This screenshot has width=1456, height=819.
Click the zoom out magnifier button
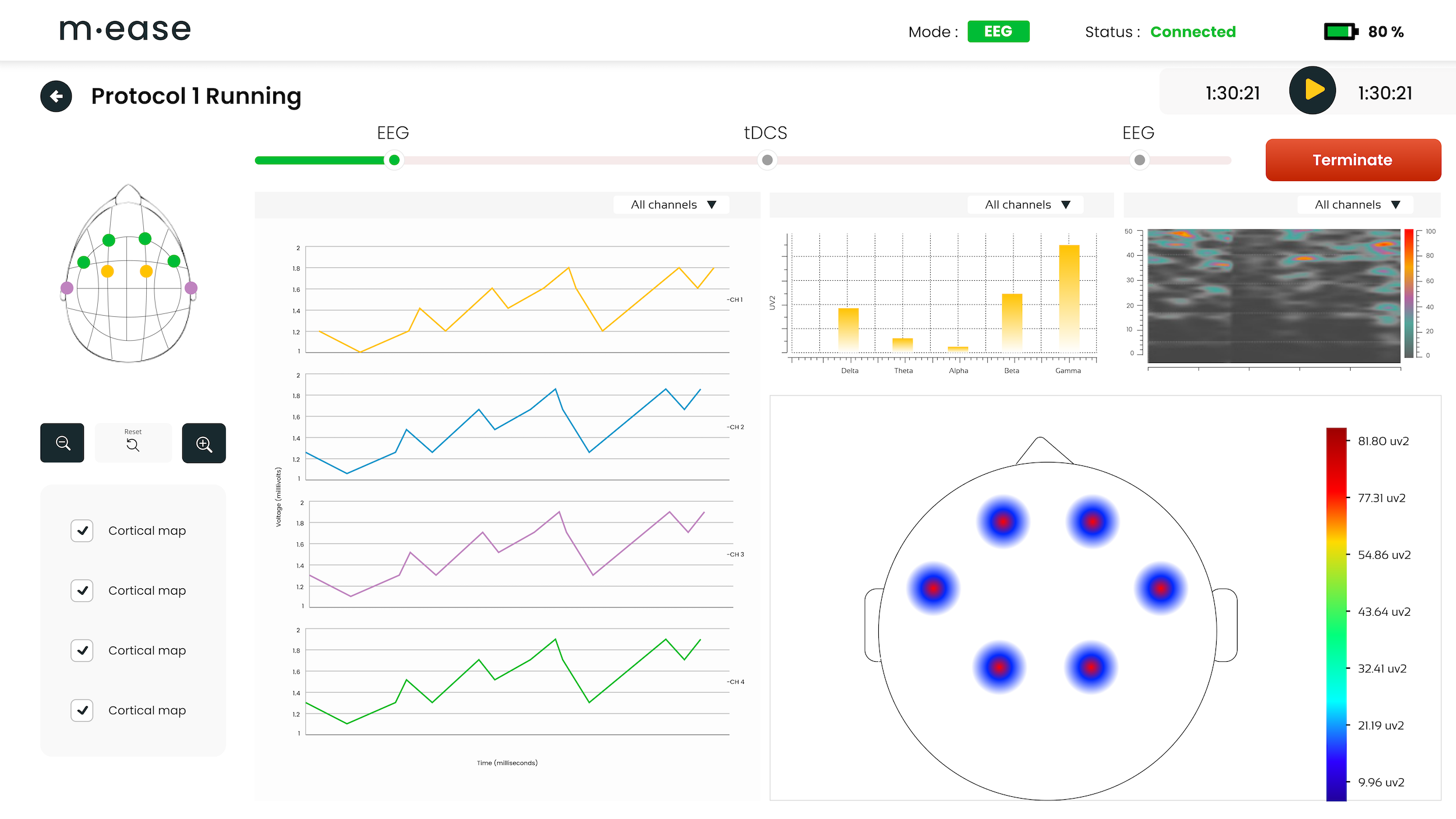pos(62,443)
